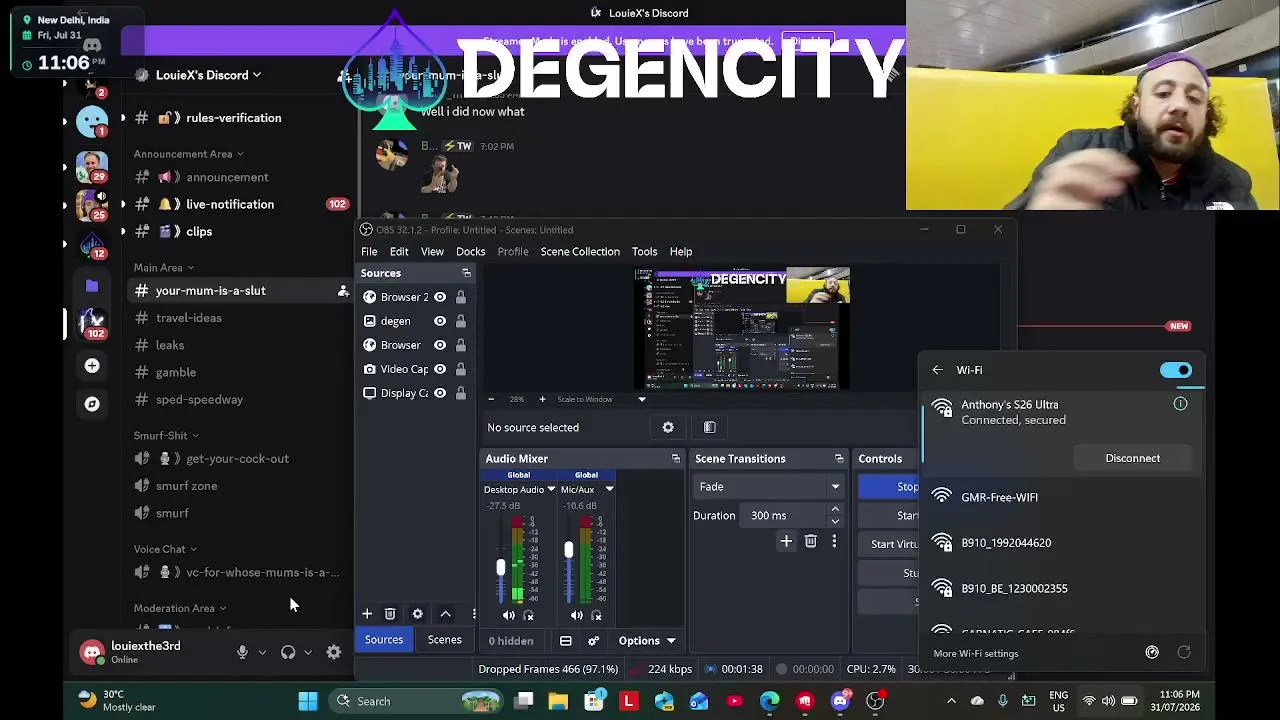The width and height of the screenshot is (1280, 720).
Task: Open advanced audio properties gears icon
Action: click(594, 641)
